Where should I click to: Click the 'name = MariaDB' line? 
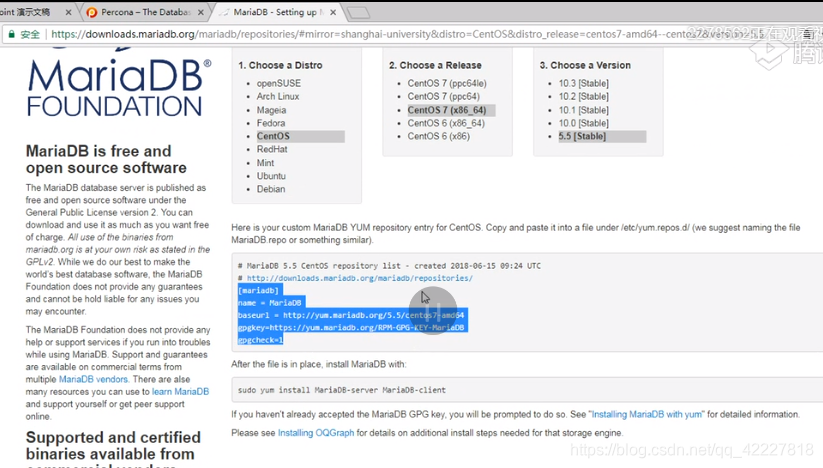[270, 303]
